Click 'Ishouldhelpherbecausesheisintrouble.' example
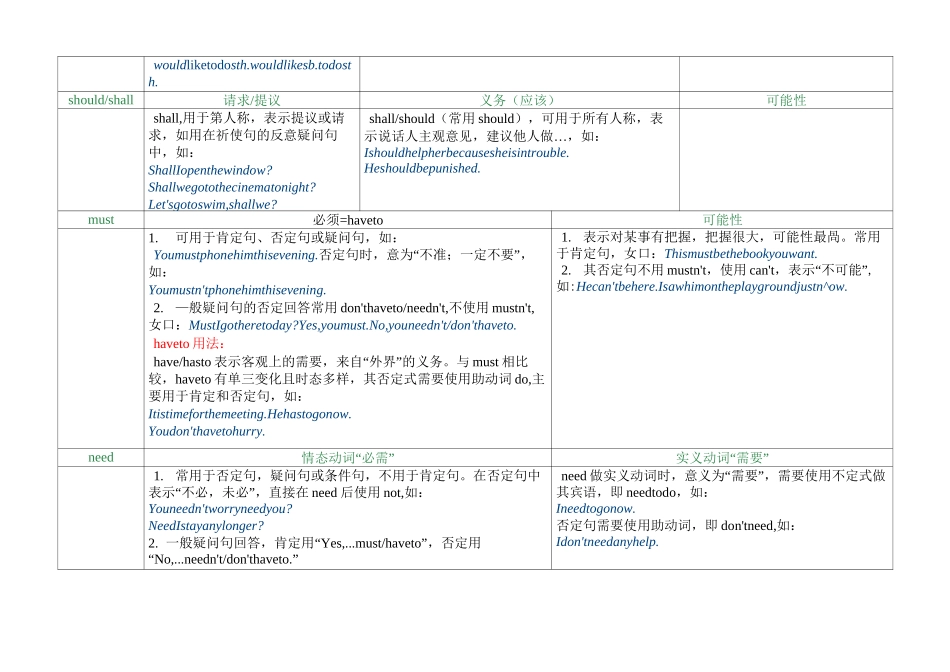 point(467,153)
